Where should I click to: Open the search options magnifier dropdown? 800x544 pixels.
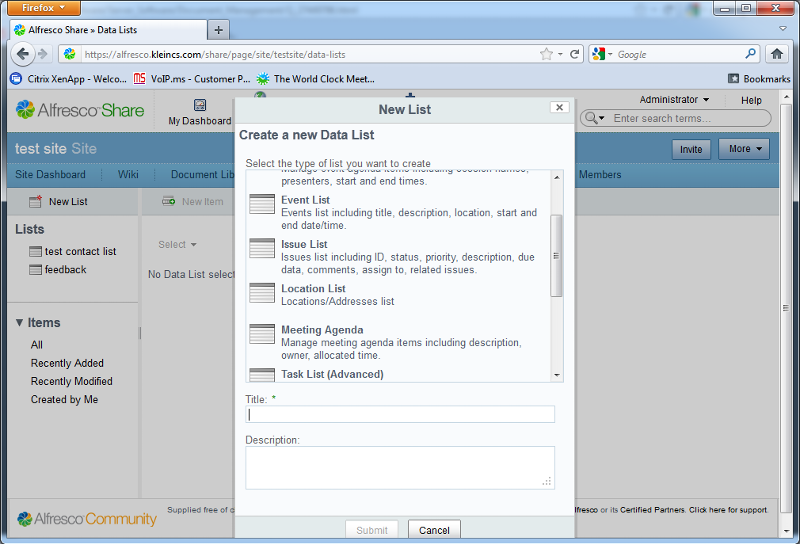(594, 118)
